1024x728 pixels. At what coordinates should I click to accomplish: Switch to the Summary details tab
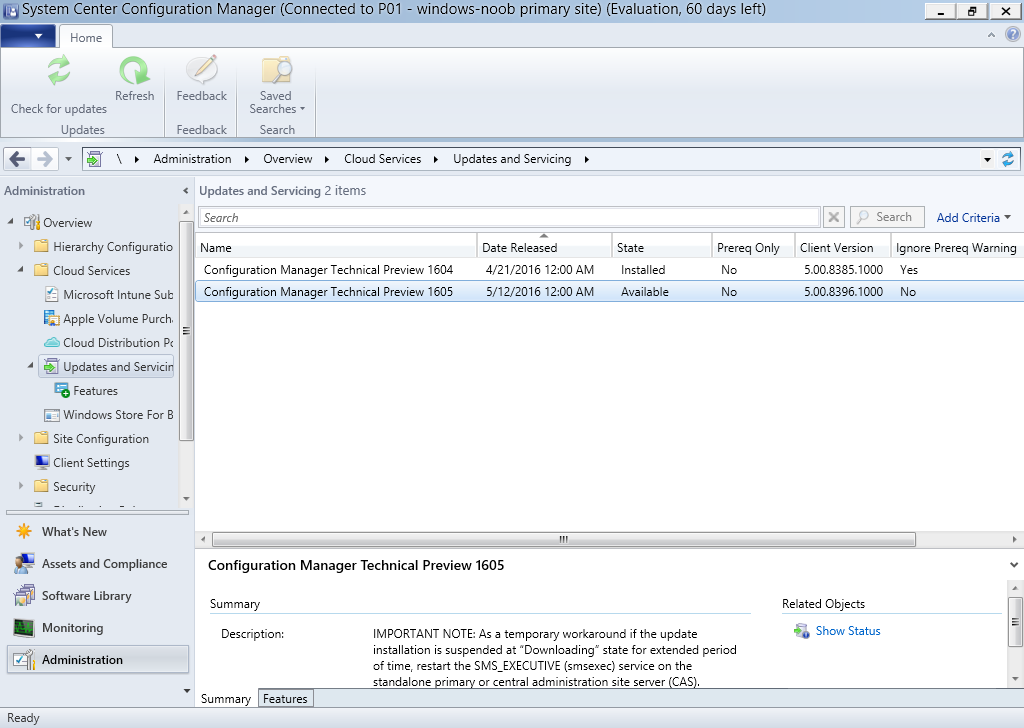point(226,699)
